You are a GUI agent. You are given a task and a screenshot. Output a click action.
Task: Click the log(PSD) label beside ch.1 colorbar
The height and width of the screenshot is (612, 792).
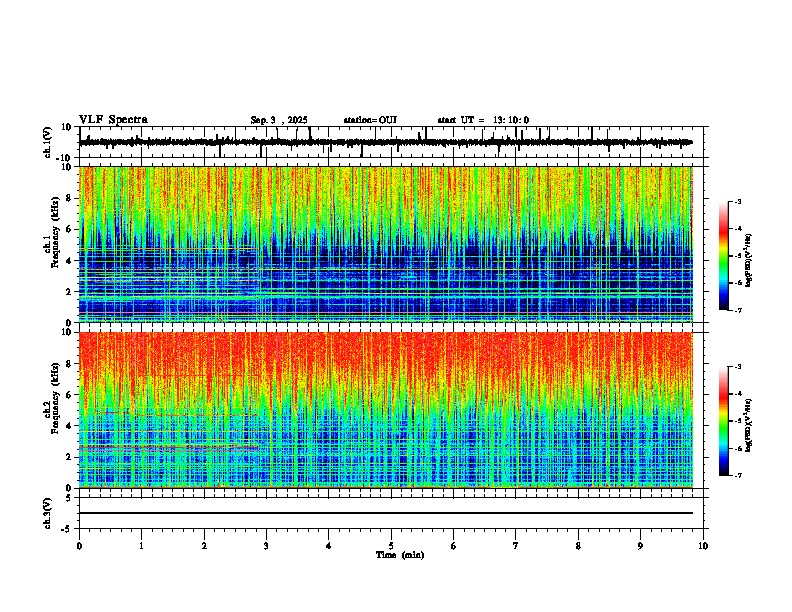tap(748, 261)
